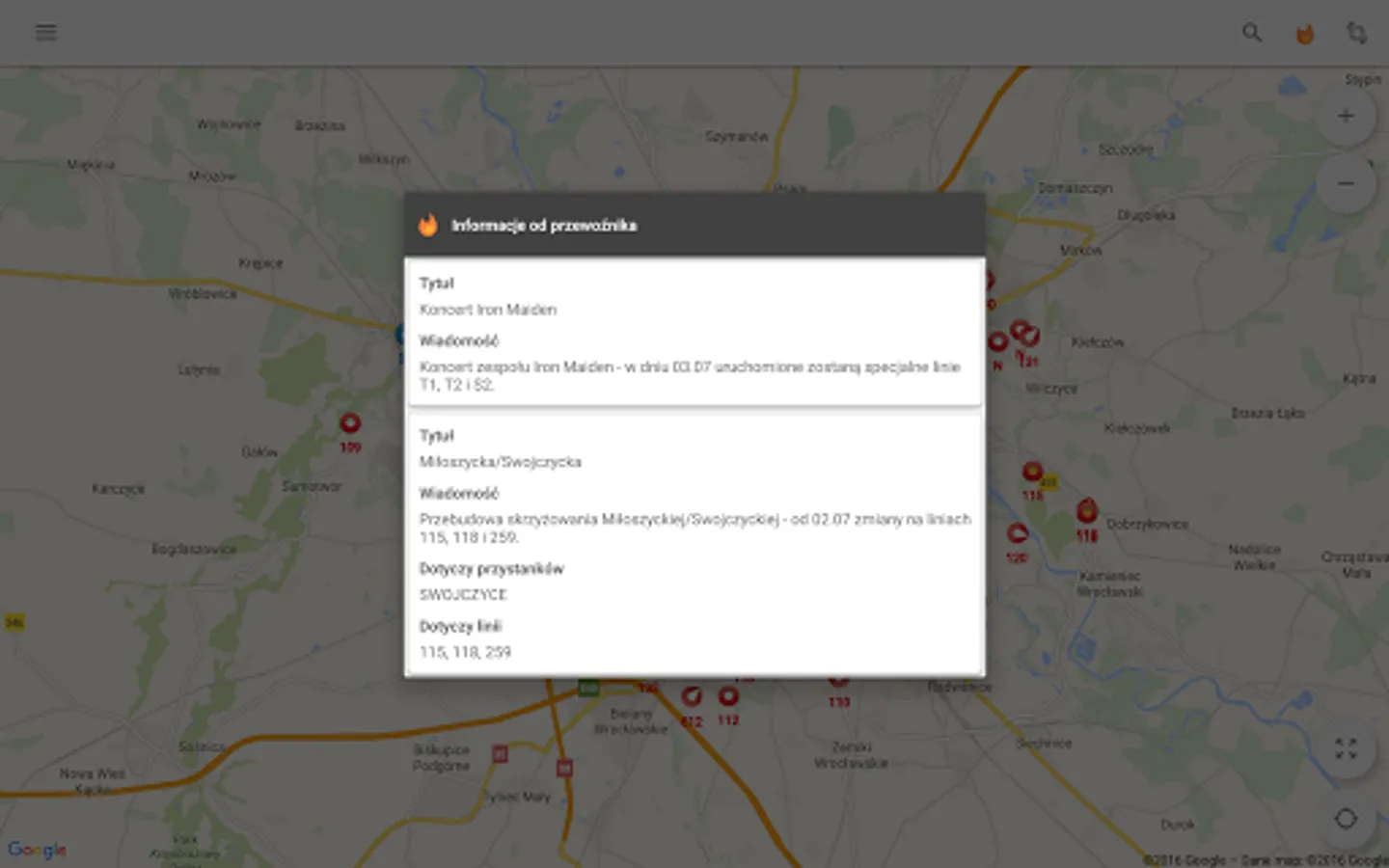
Task: Click 'Informacje od przewoźnika' dialog title
Action: click(x=544, y=226)
